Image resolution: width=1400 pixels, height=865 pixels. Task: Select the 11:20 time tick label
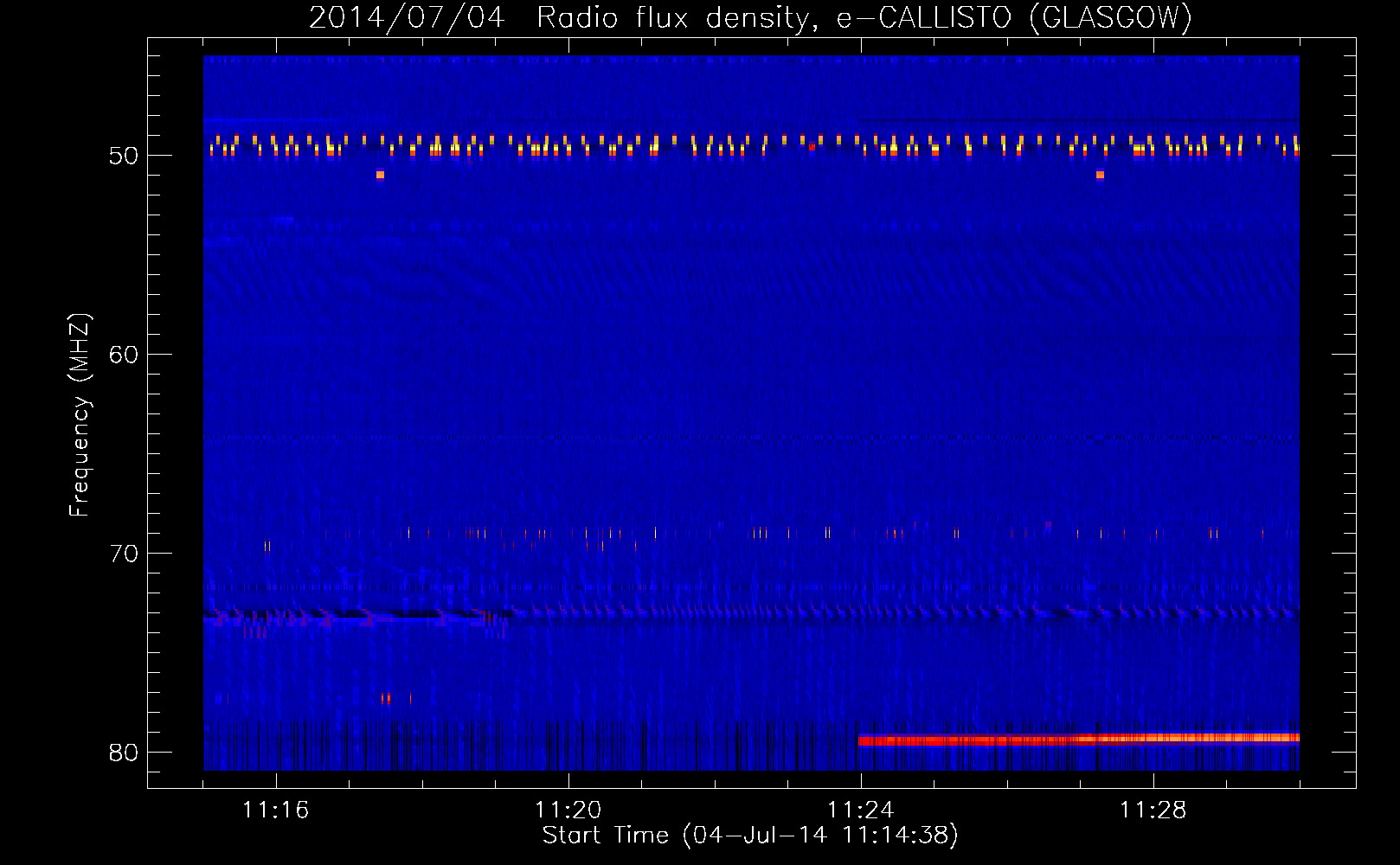568,811
